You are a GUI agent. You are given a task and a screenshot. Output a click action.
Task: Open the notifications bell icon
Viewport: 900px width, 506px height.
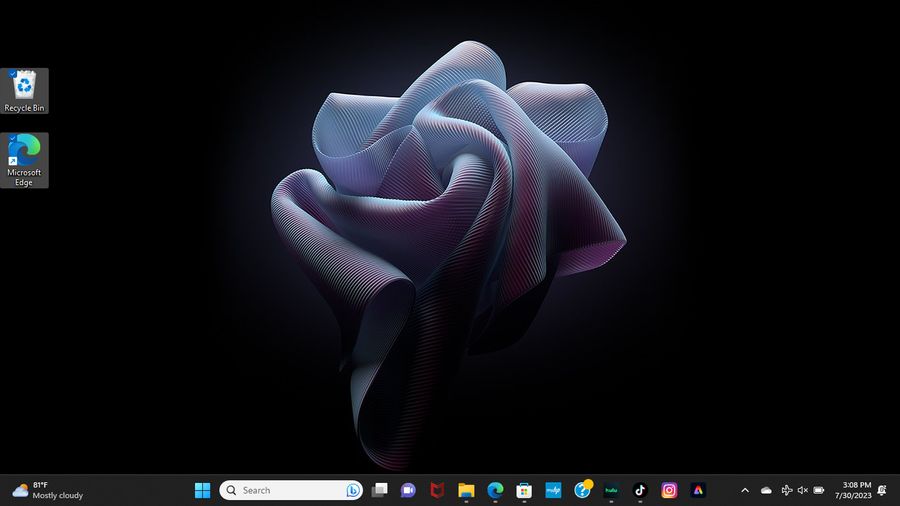[x=883, y=491]
